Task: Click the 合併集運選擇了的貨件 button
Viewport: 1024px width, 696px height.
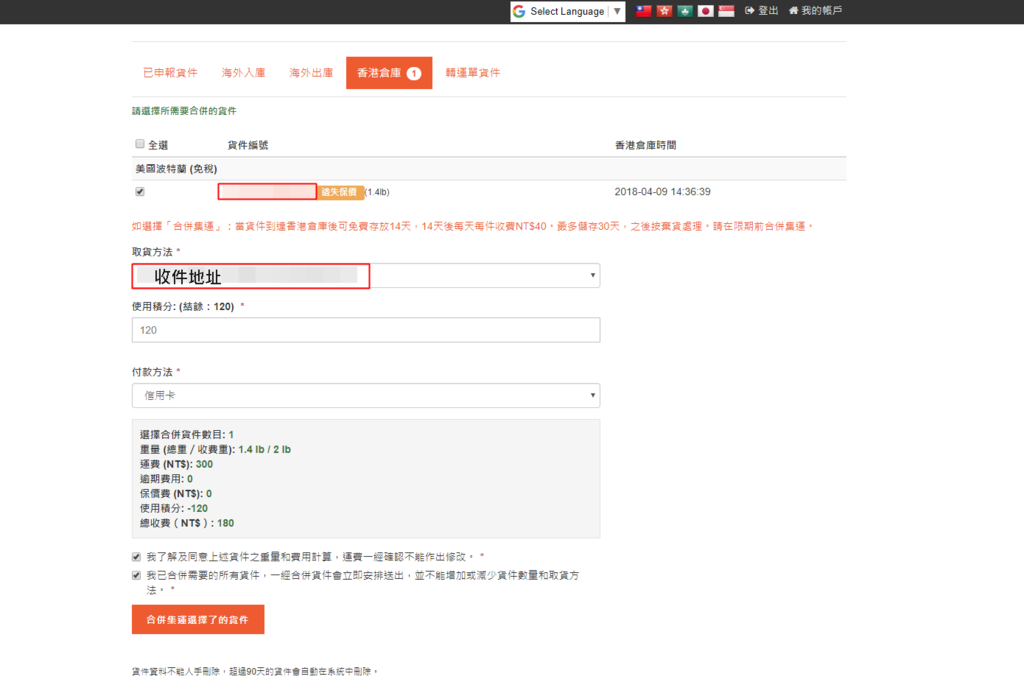Action: coord(198,620)
